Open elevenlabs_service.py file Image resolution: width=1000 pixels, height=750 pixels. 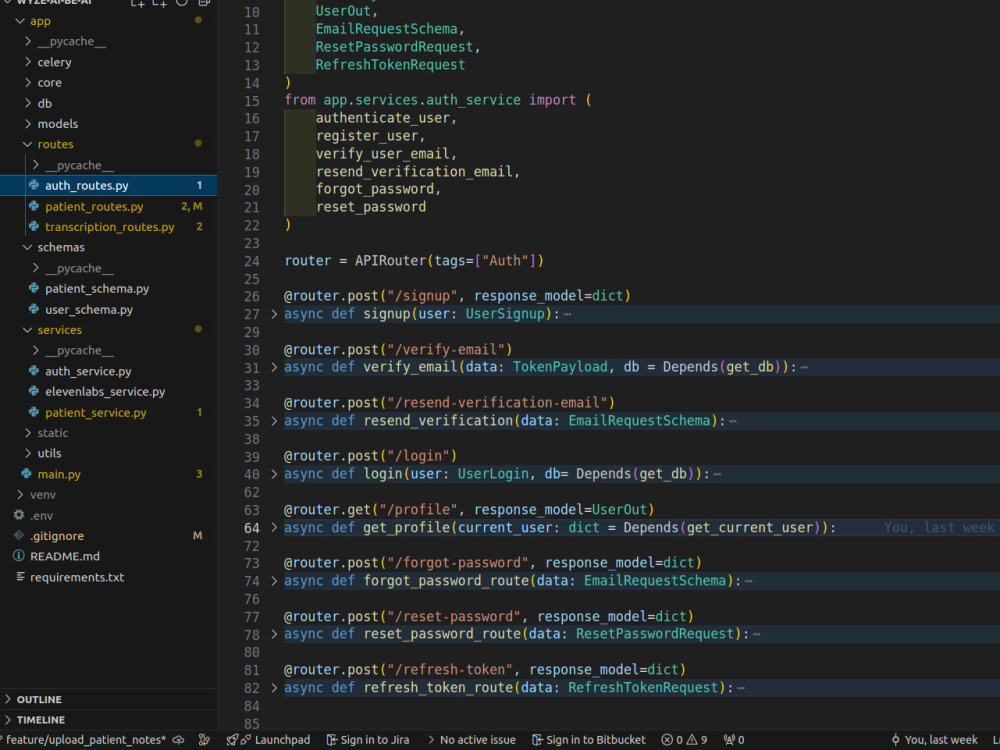click(105, 392)
